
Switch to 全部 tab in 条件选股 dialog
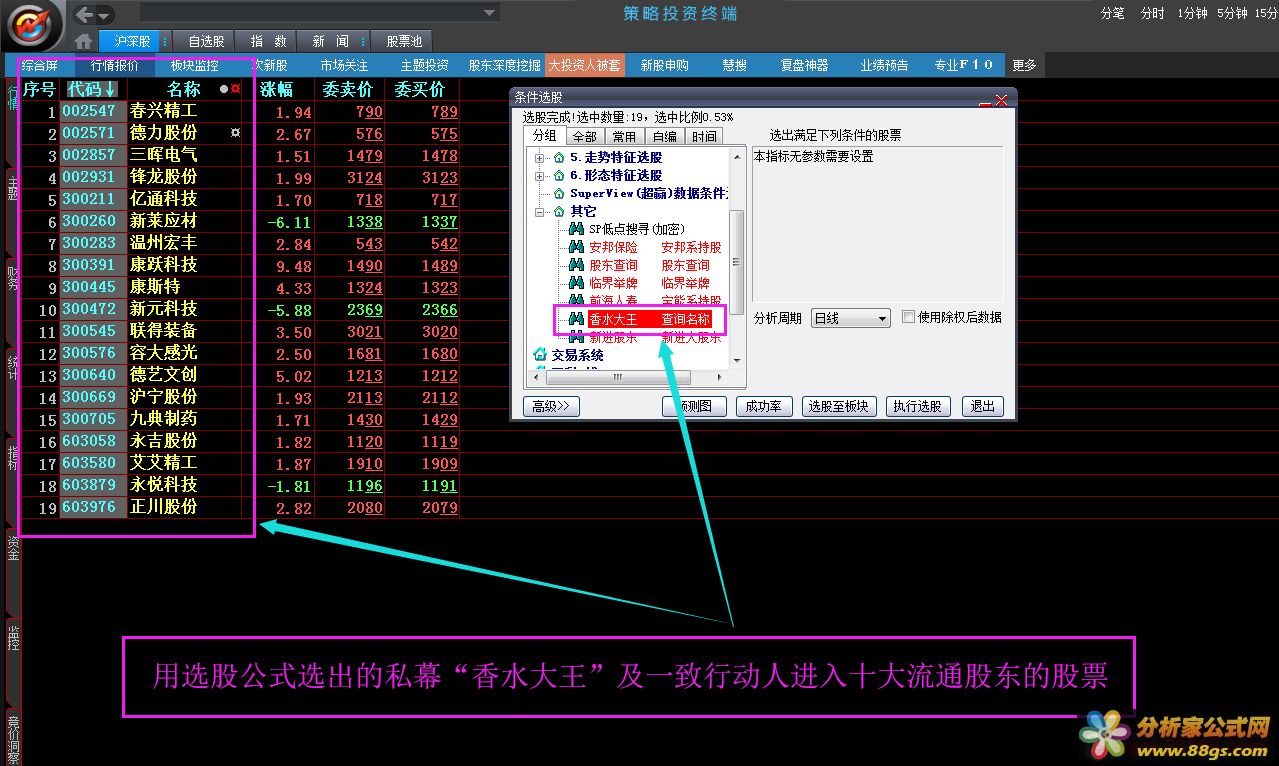(584, 136)
